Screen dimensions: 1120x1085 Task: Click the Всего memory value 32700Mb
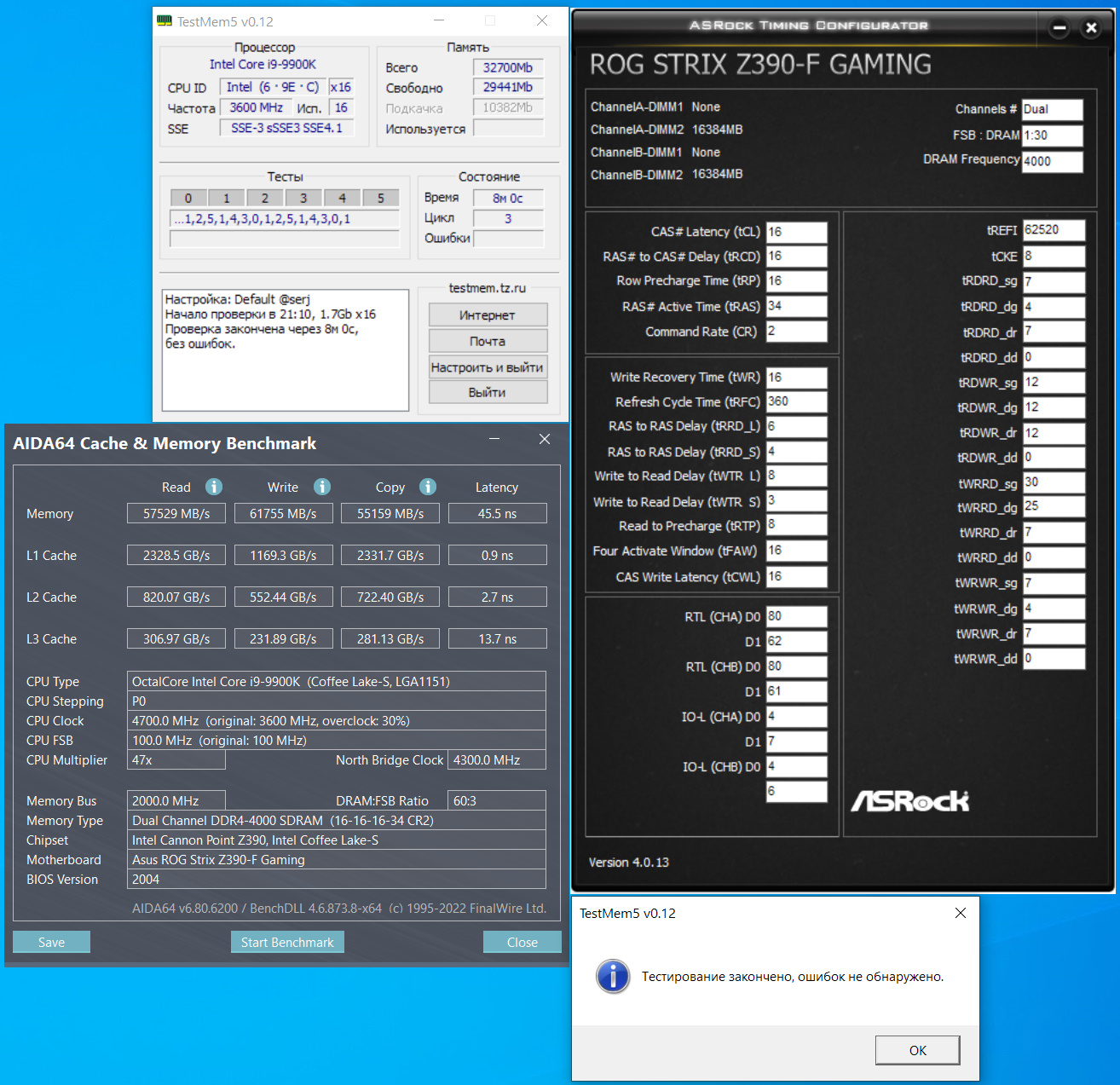(508, 67)
